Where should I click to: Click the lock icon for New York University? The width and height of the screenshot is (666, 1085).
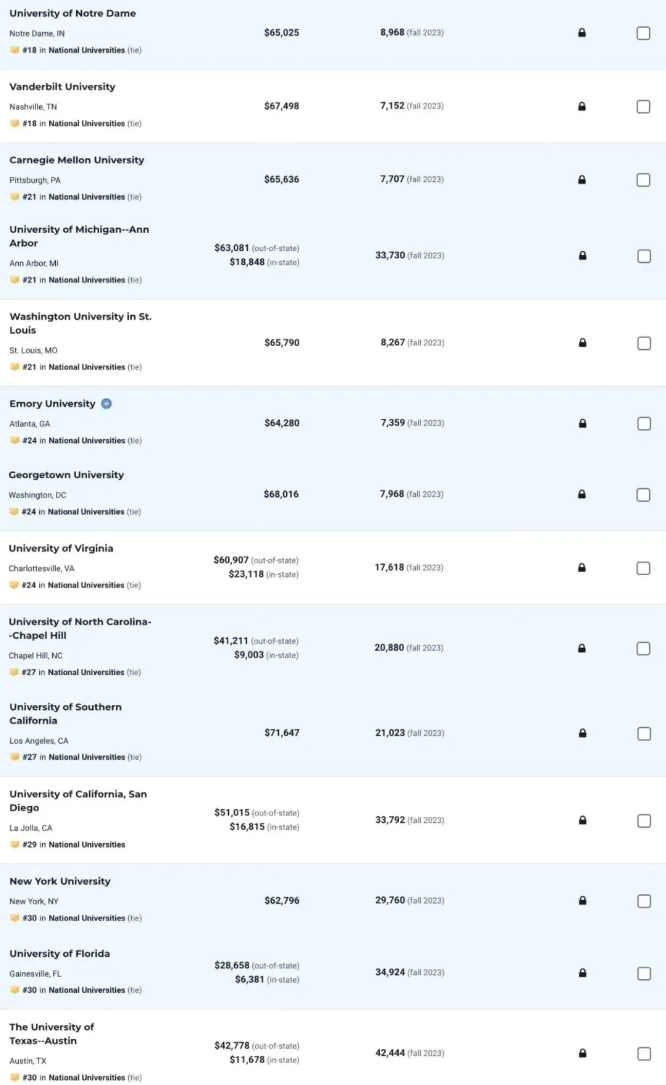582,900
